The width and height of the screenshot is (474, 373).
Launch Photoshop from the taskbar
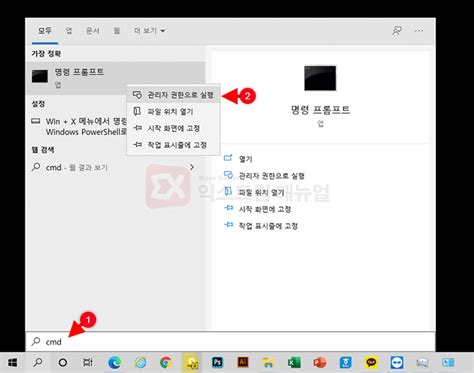pos(217,362)
